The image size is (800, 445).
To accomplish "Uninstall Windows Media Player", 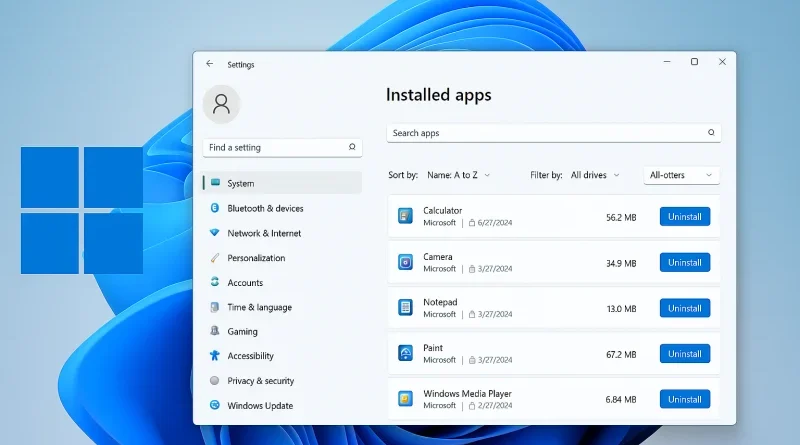I will tap(685, 399).
